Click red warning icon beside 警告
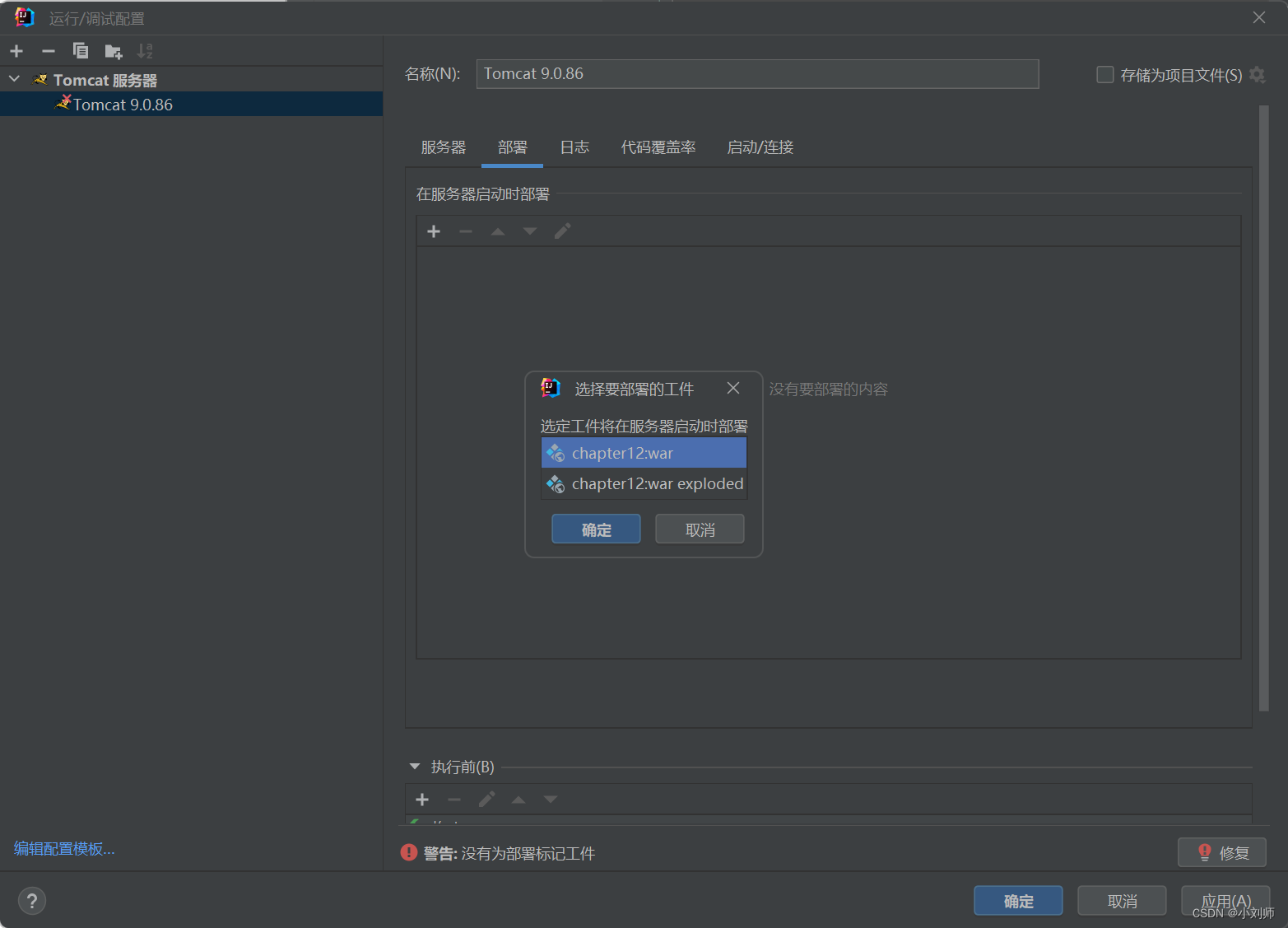The height and width of the screenshot is (928, 1288). coord(409,852)
